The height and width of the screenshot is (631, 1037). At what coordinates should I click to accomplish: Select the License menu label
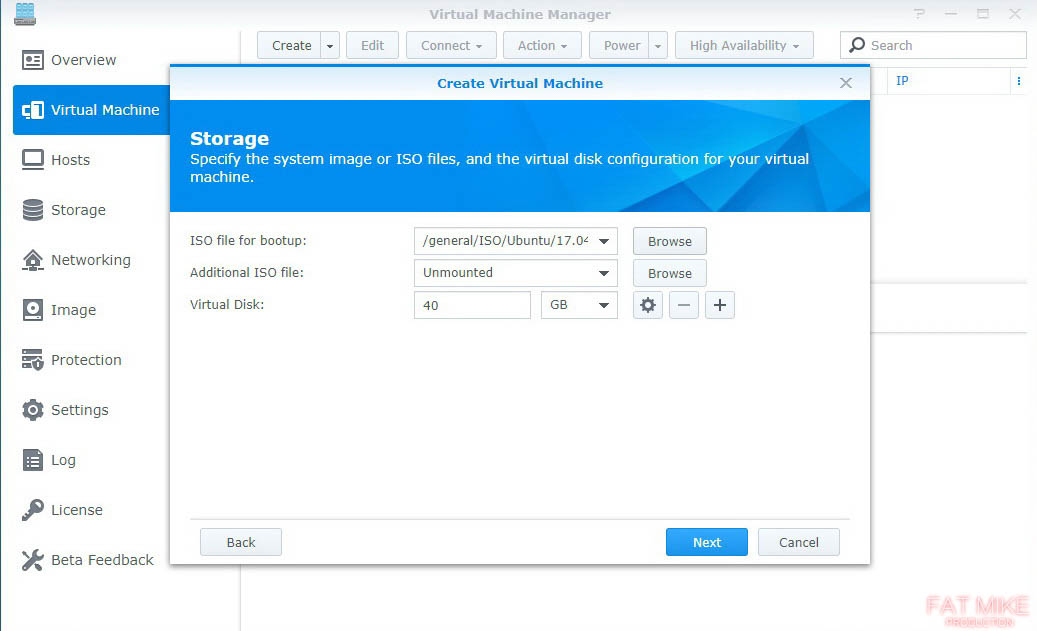point(77,510)
